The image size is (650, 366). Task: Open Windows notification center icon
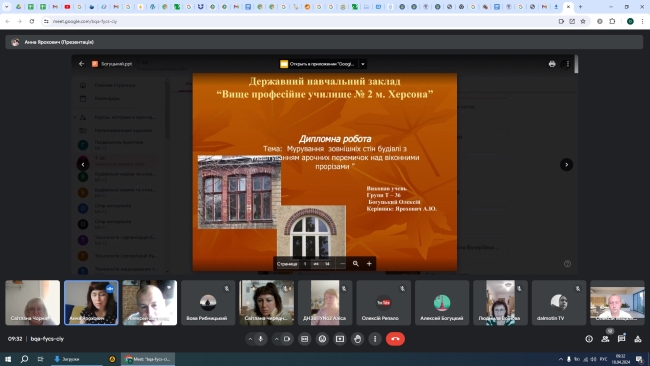[x=640, y=359]
